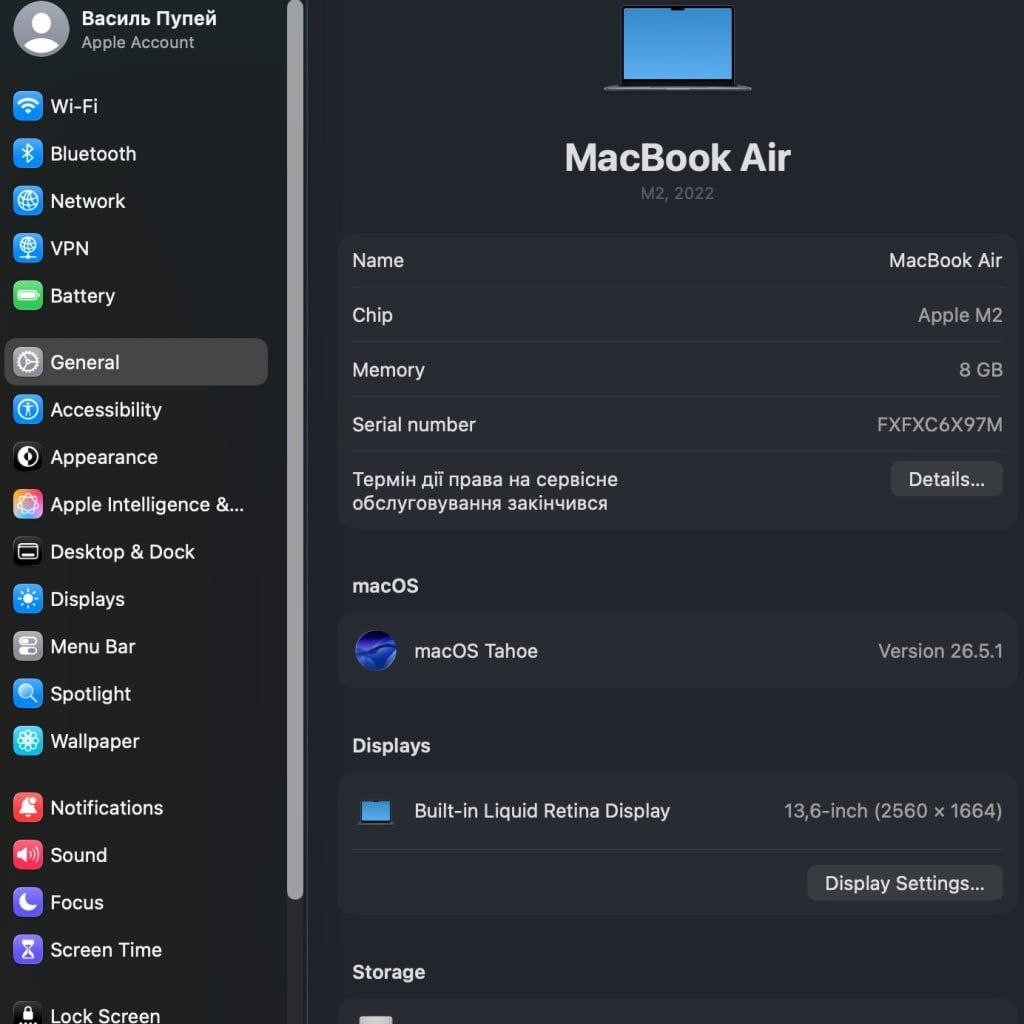Go to Network settings

coord(136,200)
